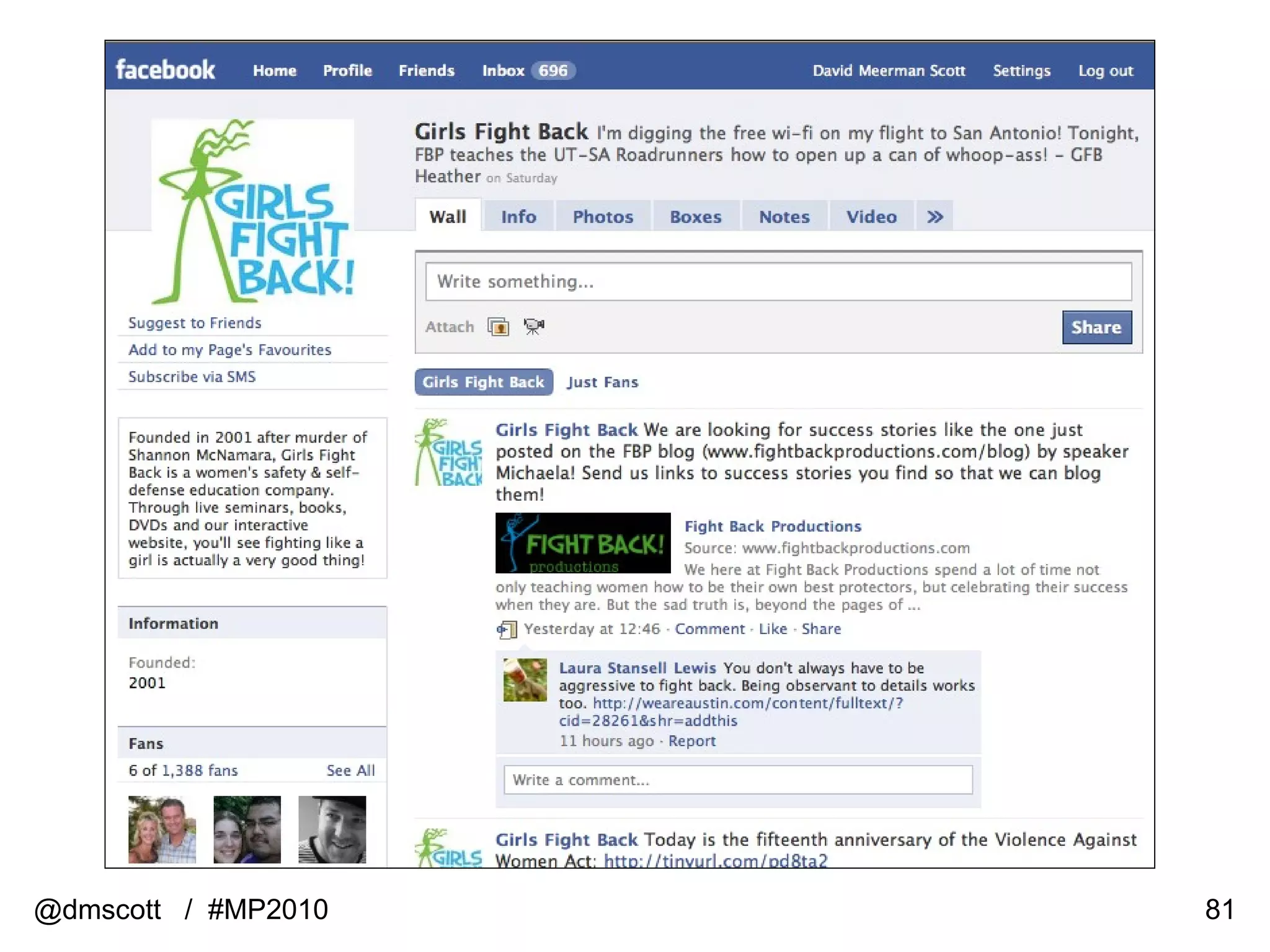Attach a photo using the photo icon
Screen dimensions: 1270x952
pyautogui.click(x=498, y=326)
